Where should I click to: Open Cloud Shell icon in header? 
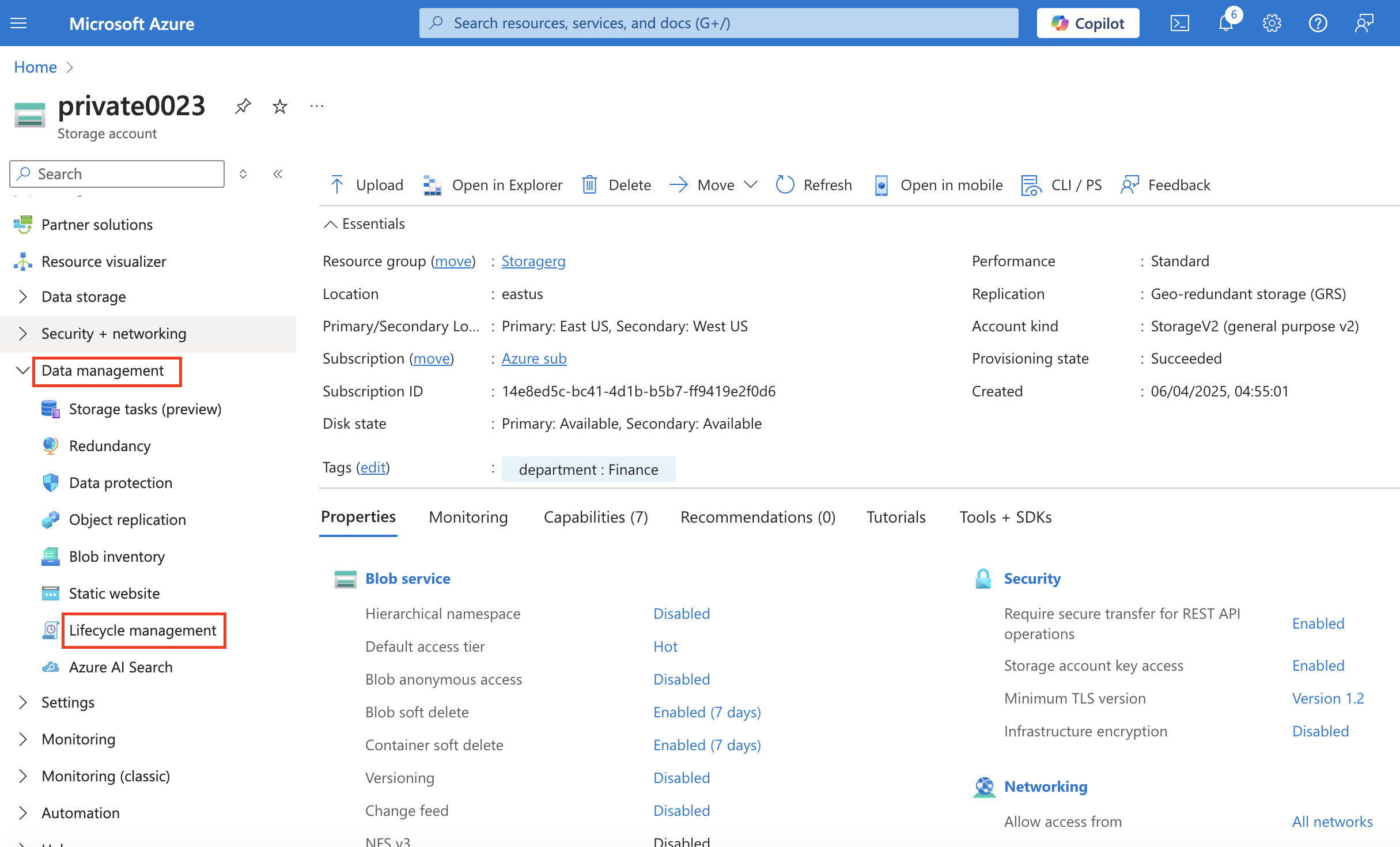(1179, 23)
